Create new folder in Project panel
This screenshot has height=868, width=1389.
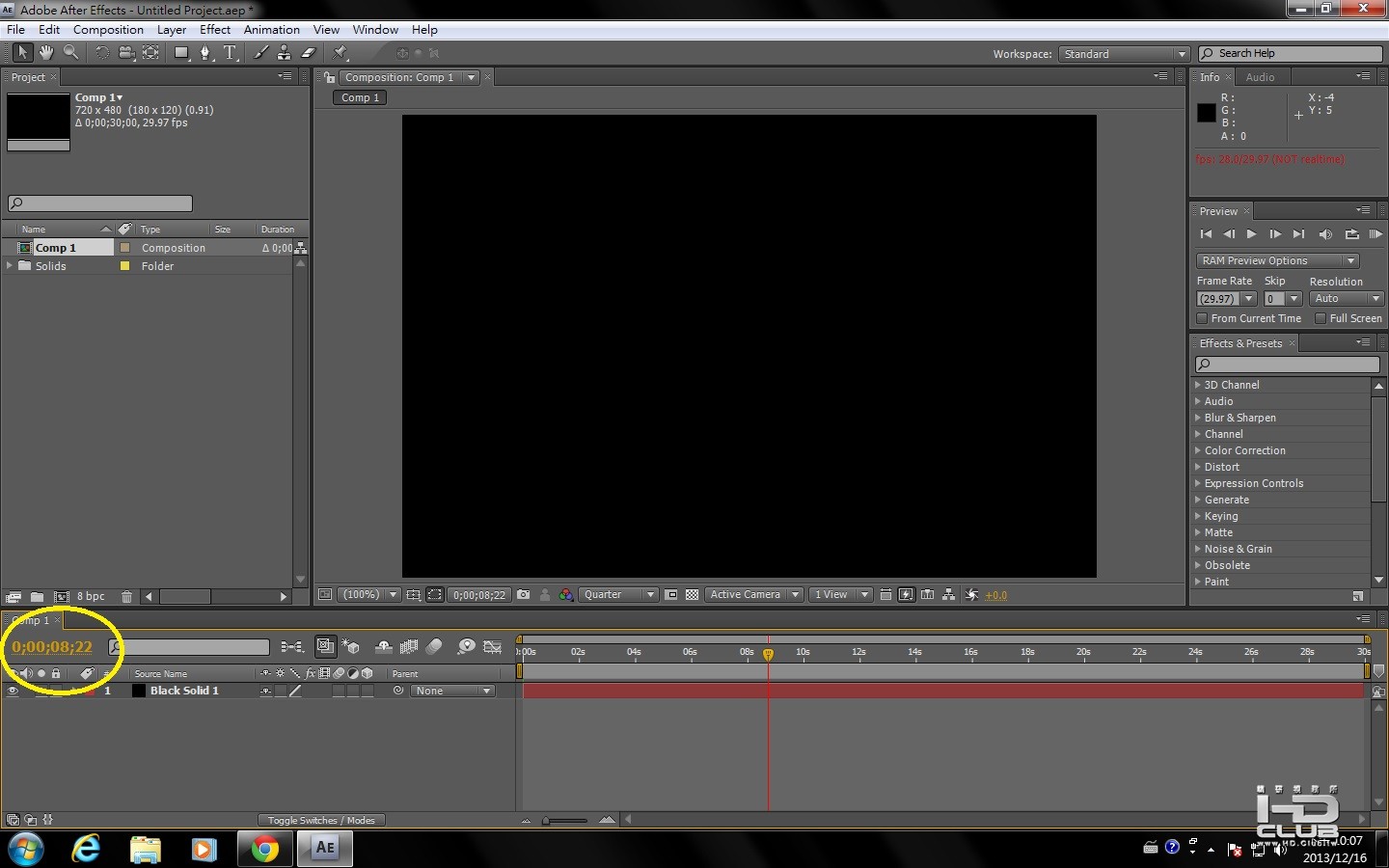click(x=37, y=597)
